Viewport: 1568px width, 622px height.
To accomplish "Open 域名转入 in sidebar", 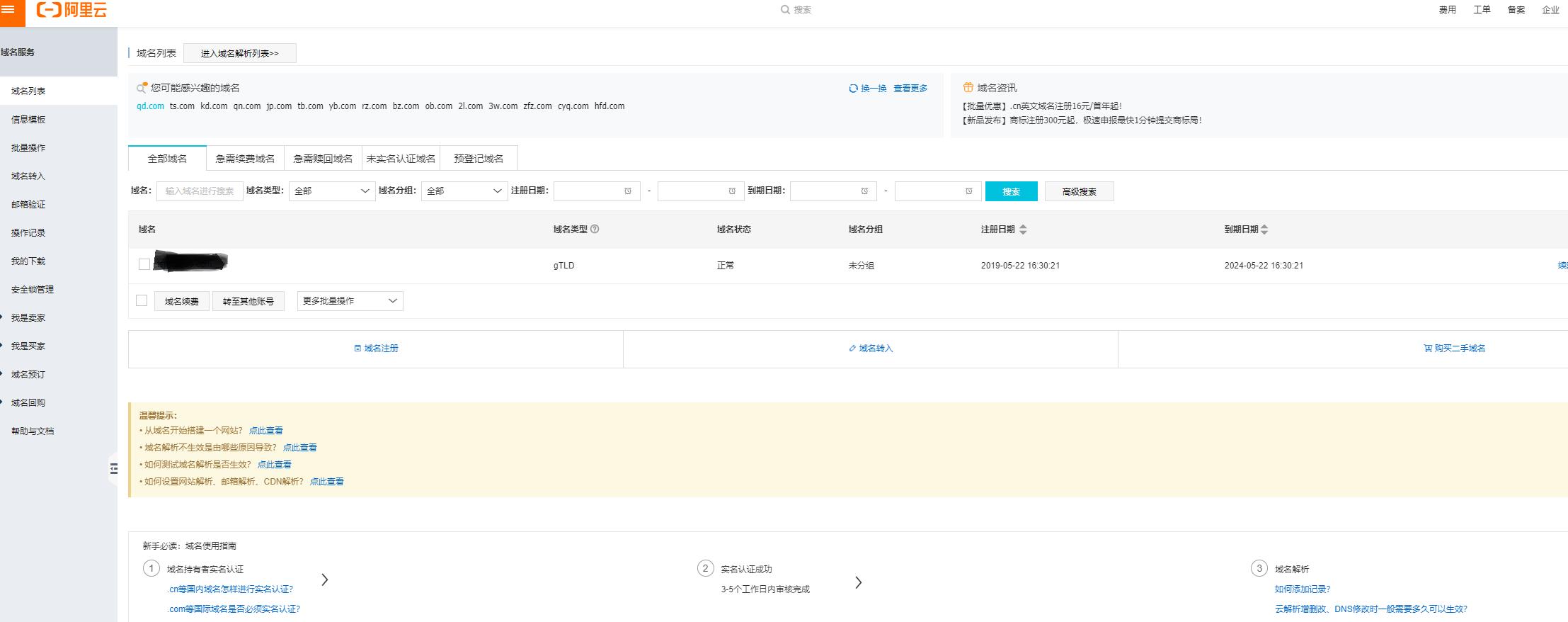I will [28, 176].
